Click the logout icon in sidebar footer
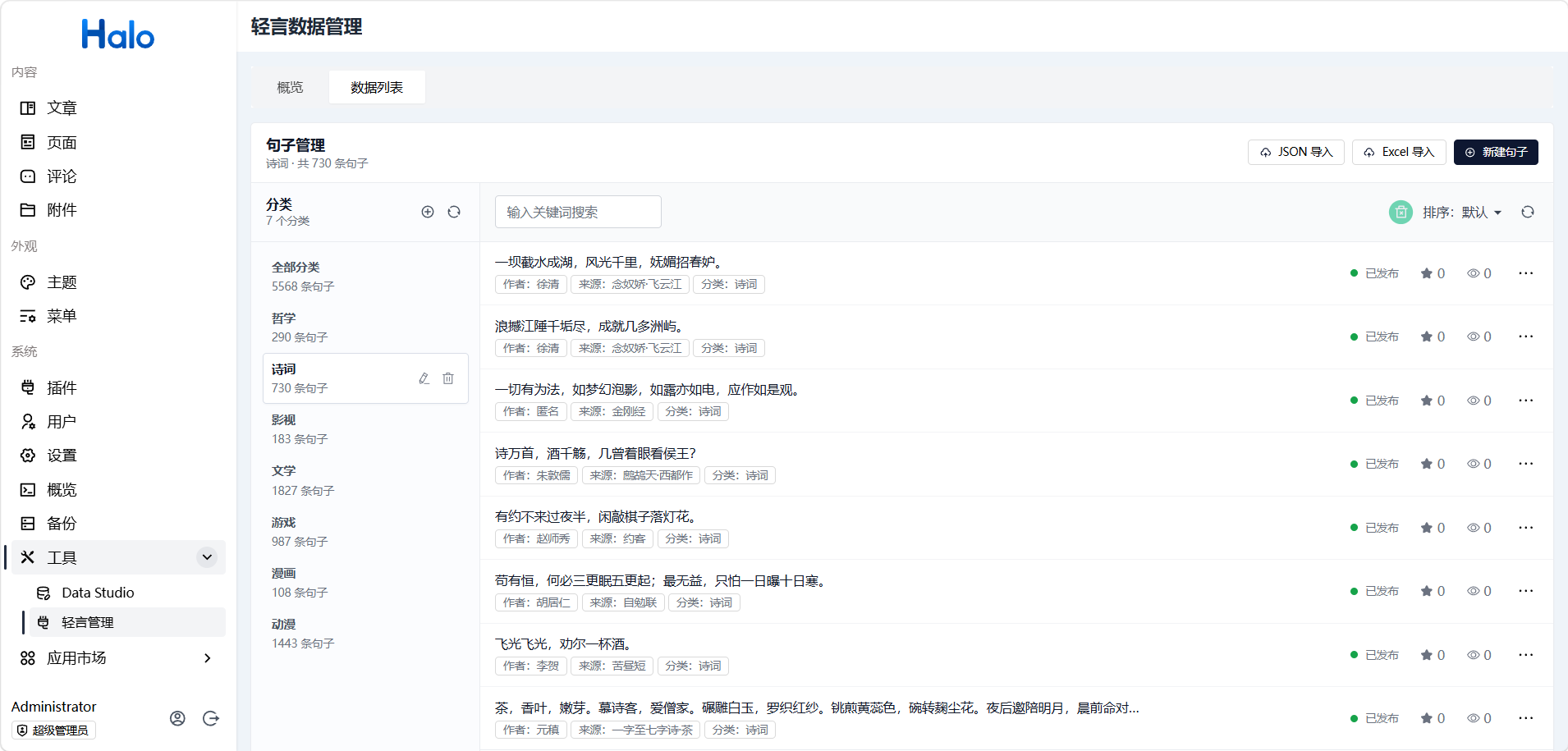Screen dimensions: 1568x751 (211, 718)
